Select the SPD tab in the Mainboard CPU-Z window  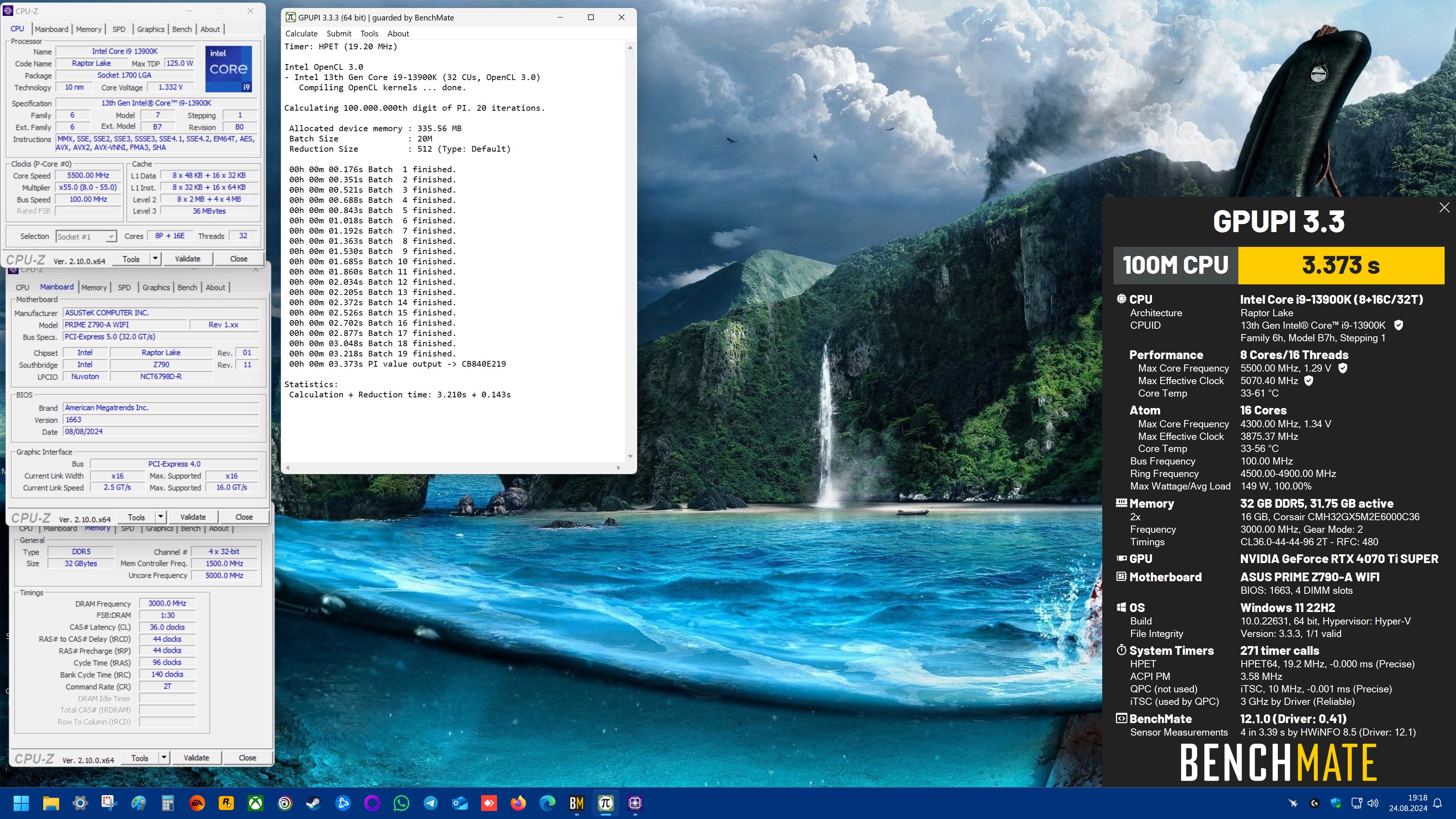[124, 287]
